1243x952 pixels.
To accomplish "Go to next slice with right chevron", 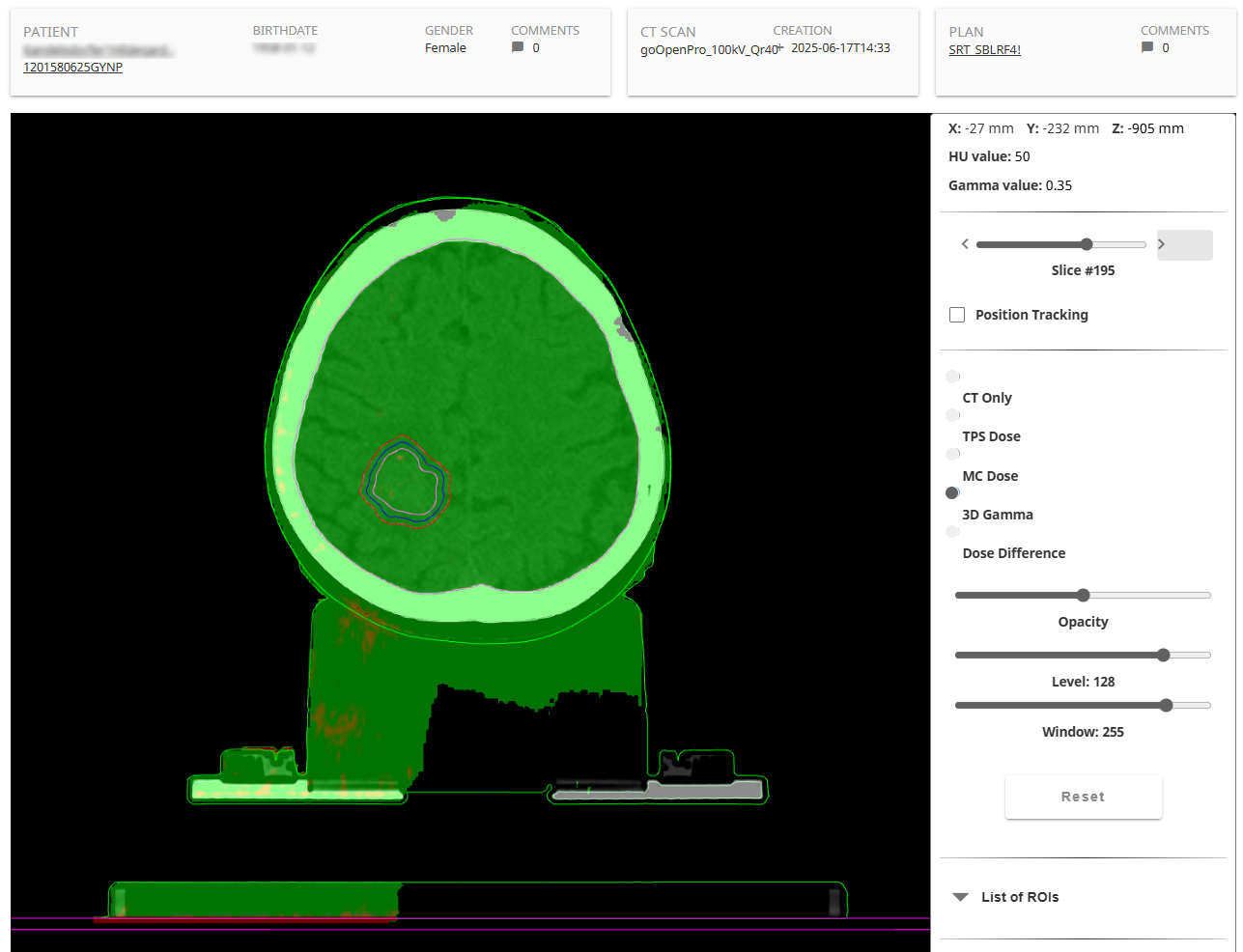I will click(x=1162, y=244).
